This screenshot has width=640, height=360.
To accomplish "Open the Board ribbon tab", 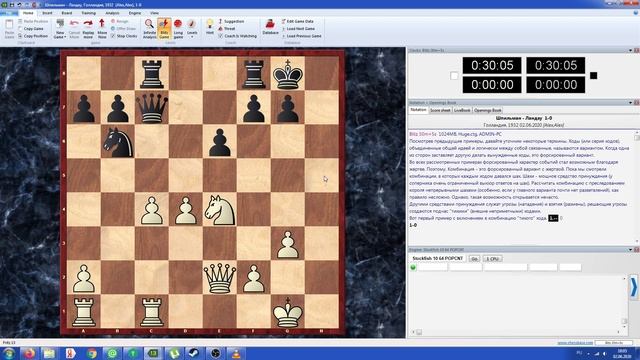I will (67, 13).
